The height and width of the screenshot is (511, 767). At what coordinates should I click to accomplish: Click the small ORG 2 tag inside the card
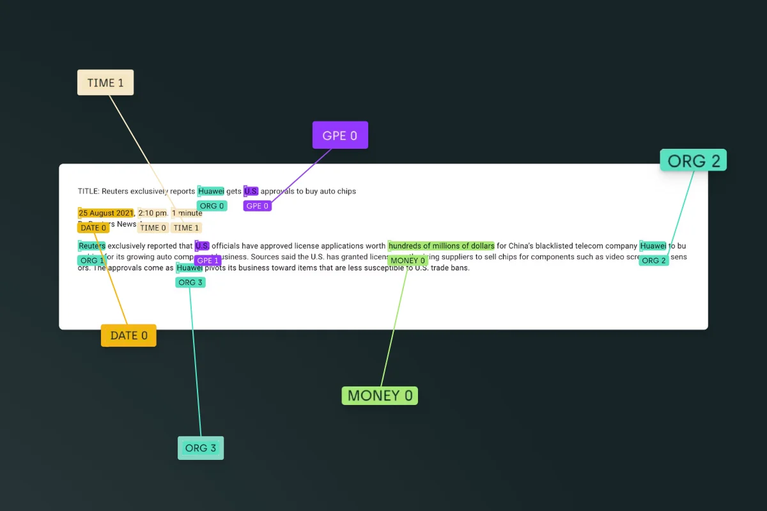click(654, 261)
